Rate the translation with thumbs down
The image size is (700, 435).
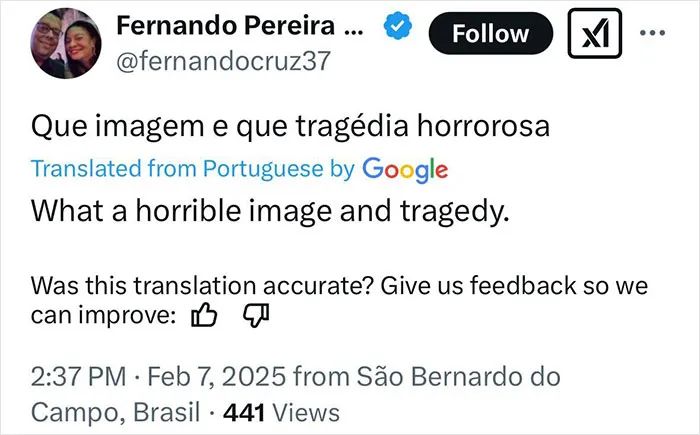[x=256, y=315]
